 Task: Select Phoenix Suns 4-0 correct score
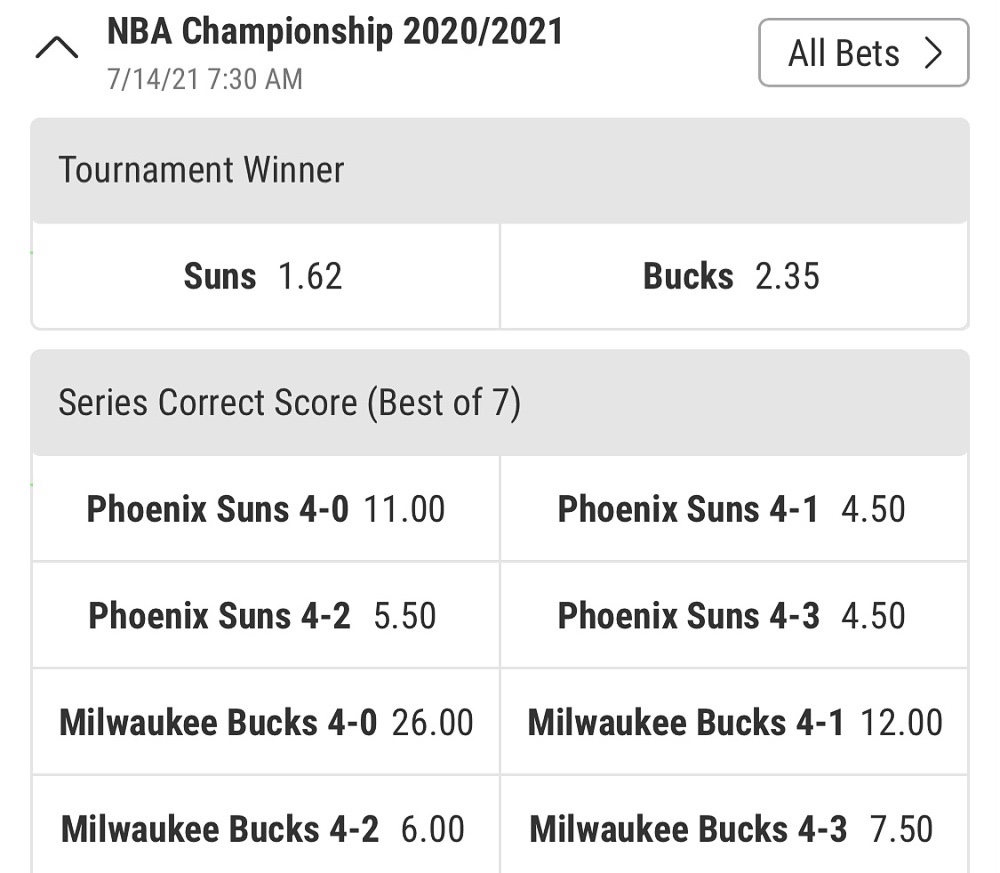pos(265,509)
